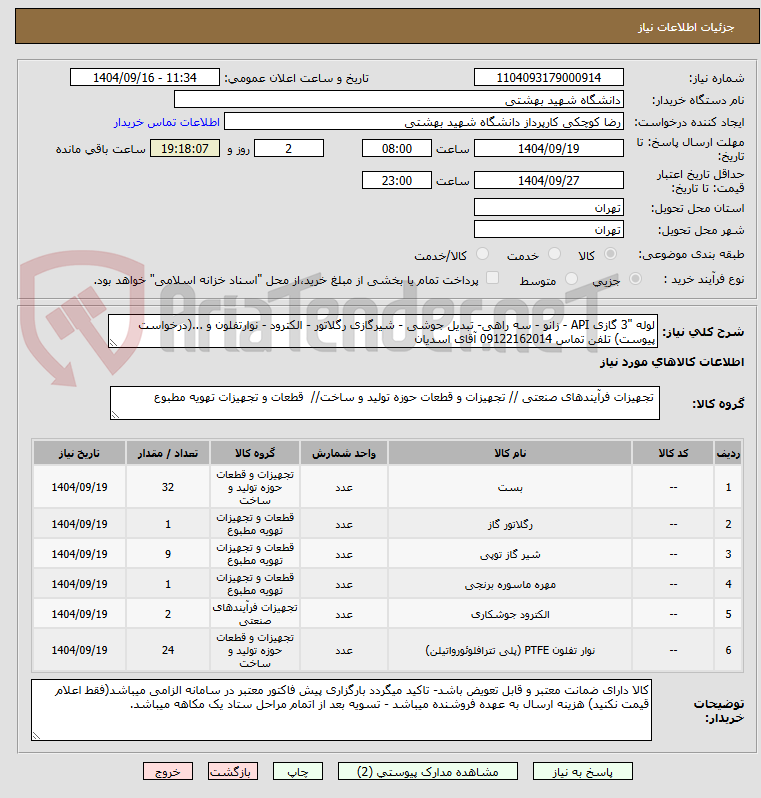The height and width of the screenshot is (798, 761).
Task: Click the need date in رگلاتور گاز row
Action: (x=79, y=524)
